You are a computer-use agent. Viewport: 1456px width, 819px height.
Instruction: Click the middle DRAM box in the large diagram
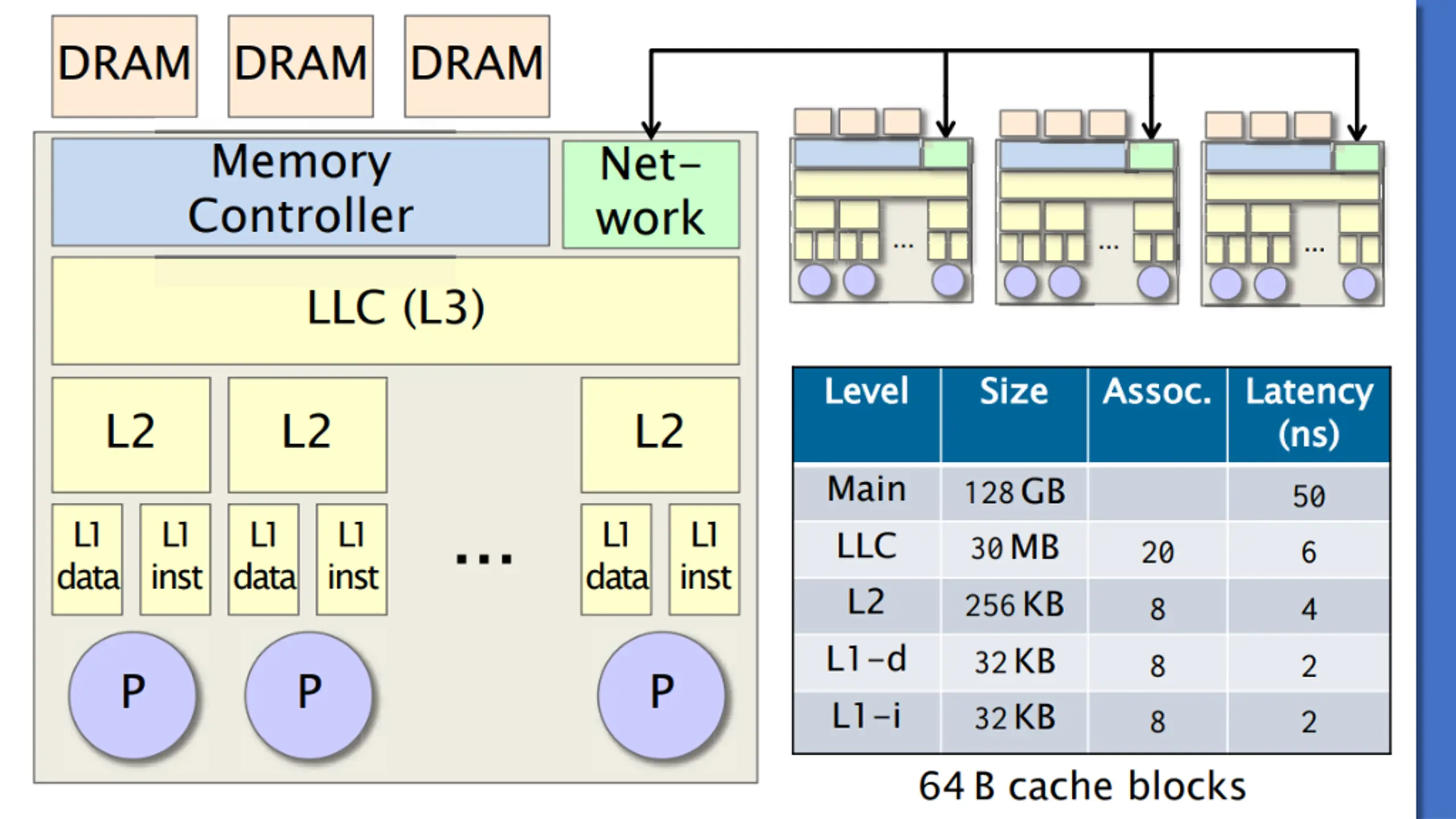(x=301, y=67)
